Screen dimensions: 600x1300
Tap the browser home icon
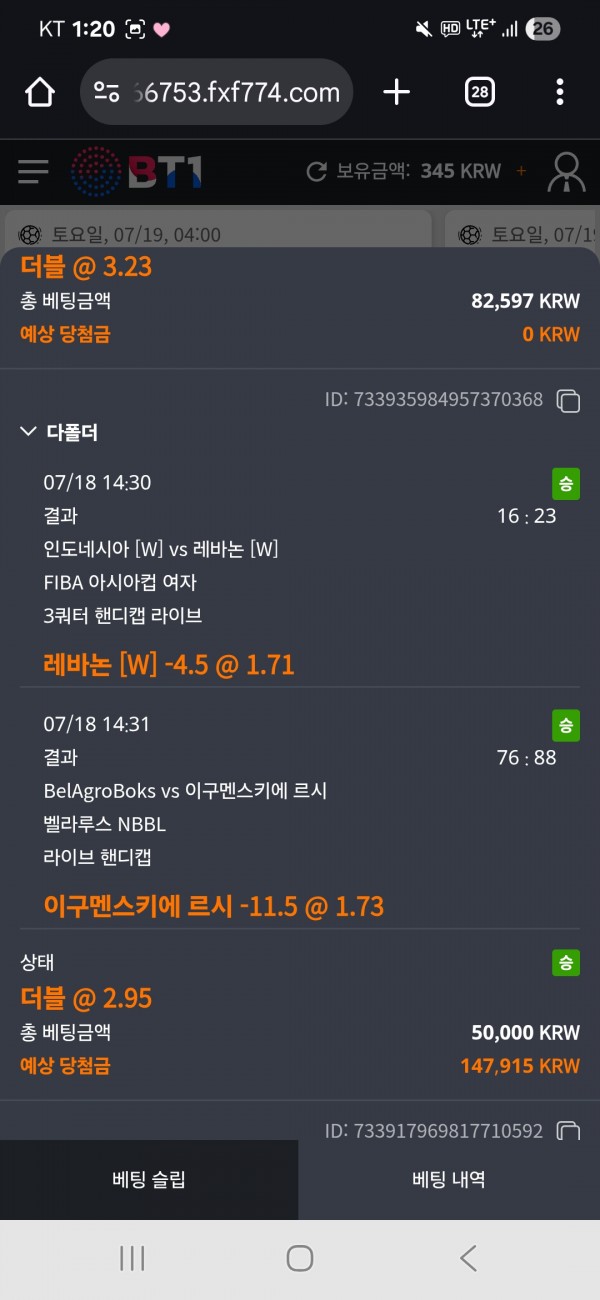pos(40,93)
